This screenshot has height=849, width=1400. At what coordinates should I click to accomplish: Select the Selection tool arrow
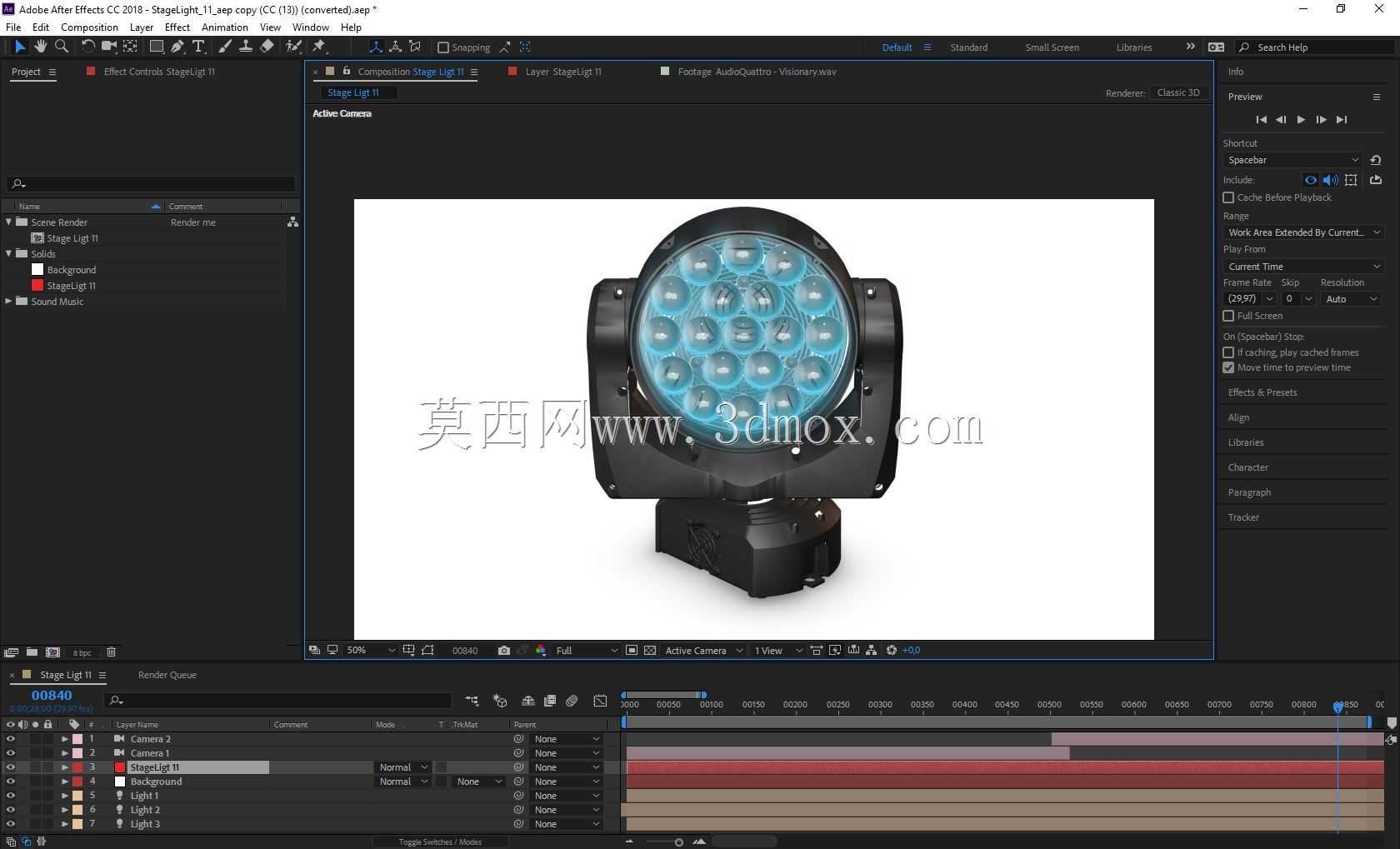point(20,47)
